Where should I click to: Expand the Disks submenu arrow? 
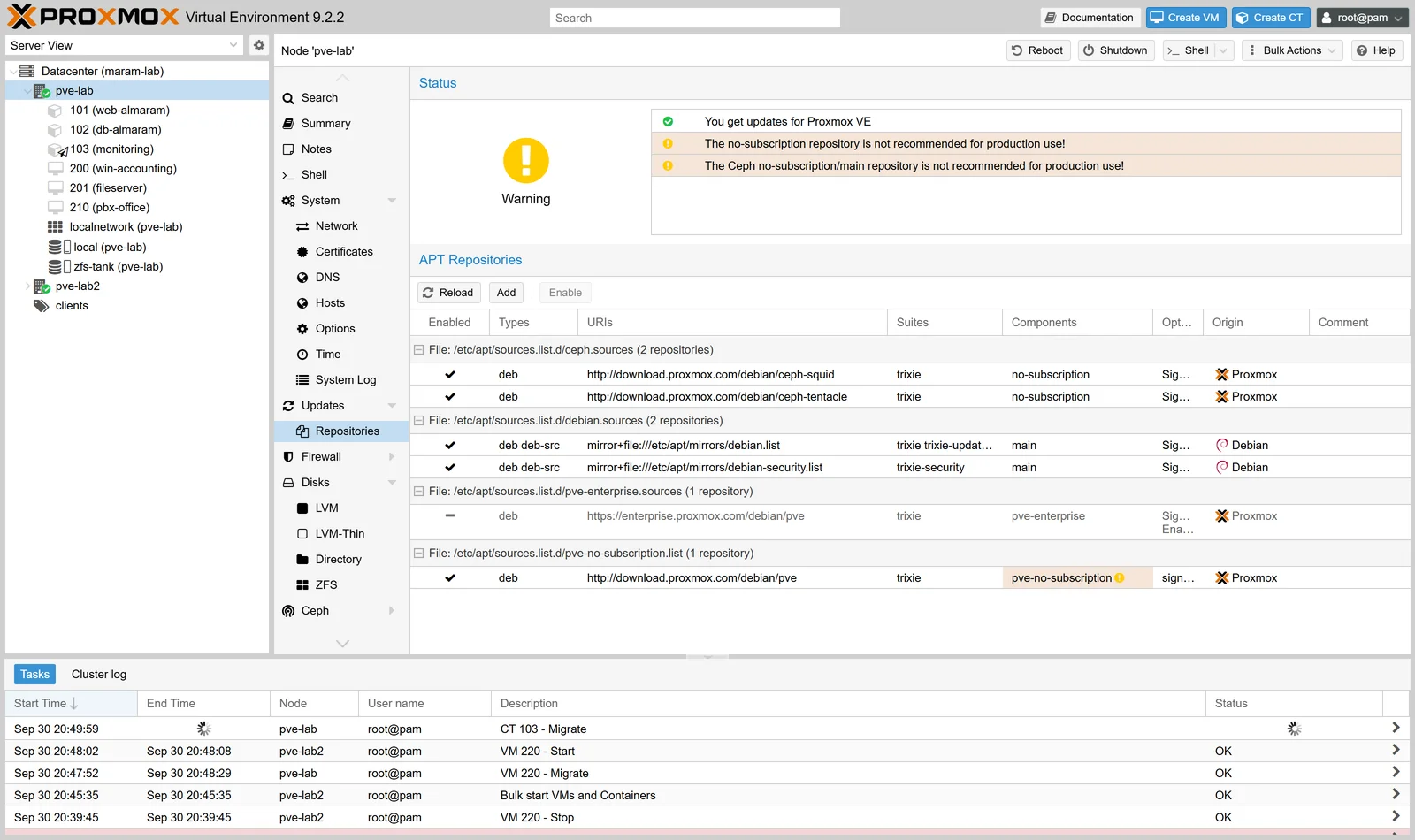click(x=392, y=483)
